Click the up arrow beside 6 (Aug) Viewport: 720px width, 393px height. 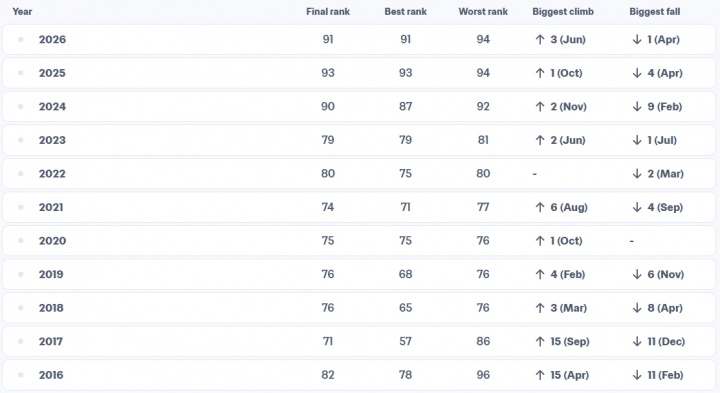[540, 207]
